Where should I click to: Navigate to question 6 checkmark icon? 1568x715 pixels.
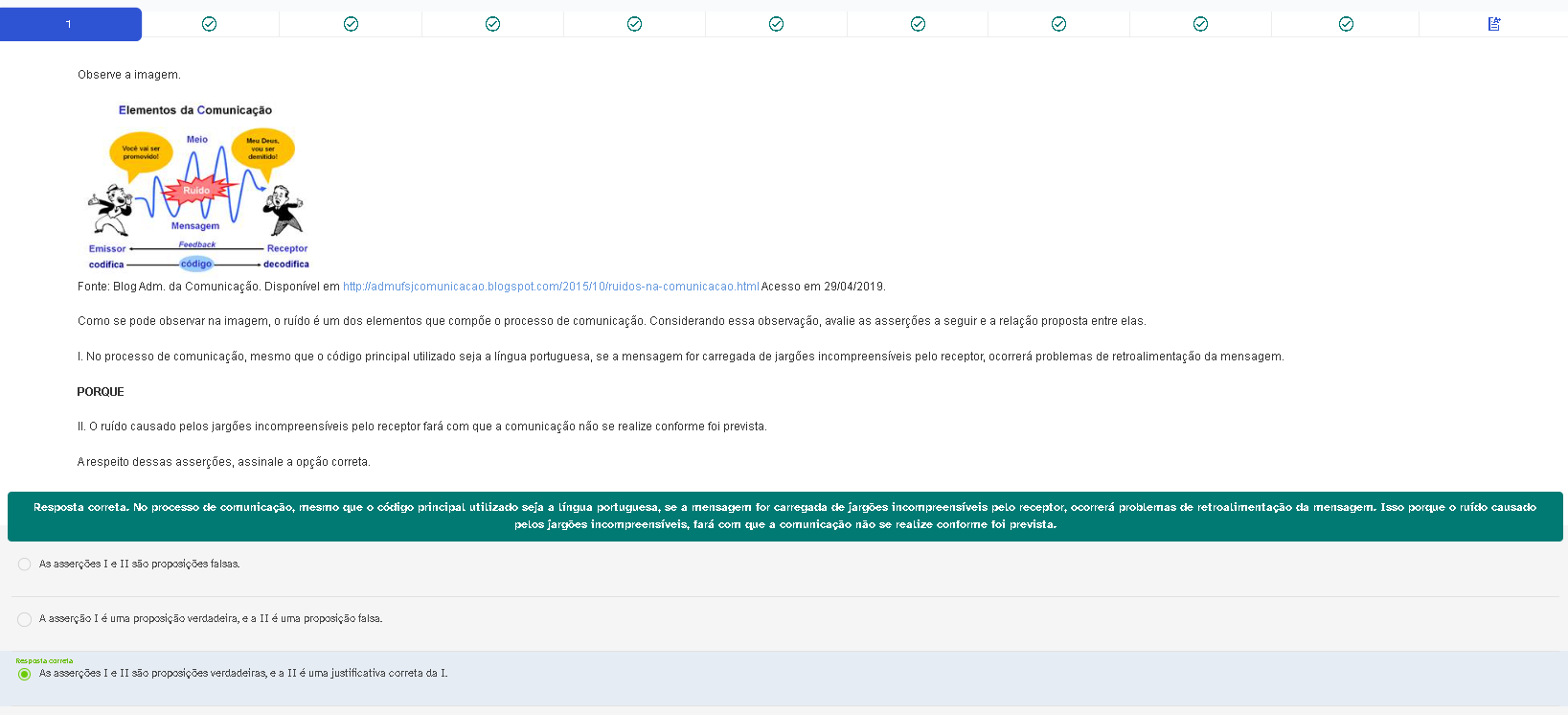tap(776, 24)
